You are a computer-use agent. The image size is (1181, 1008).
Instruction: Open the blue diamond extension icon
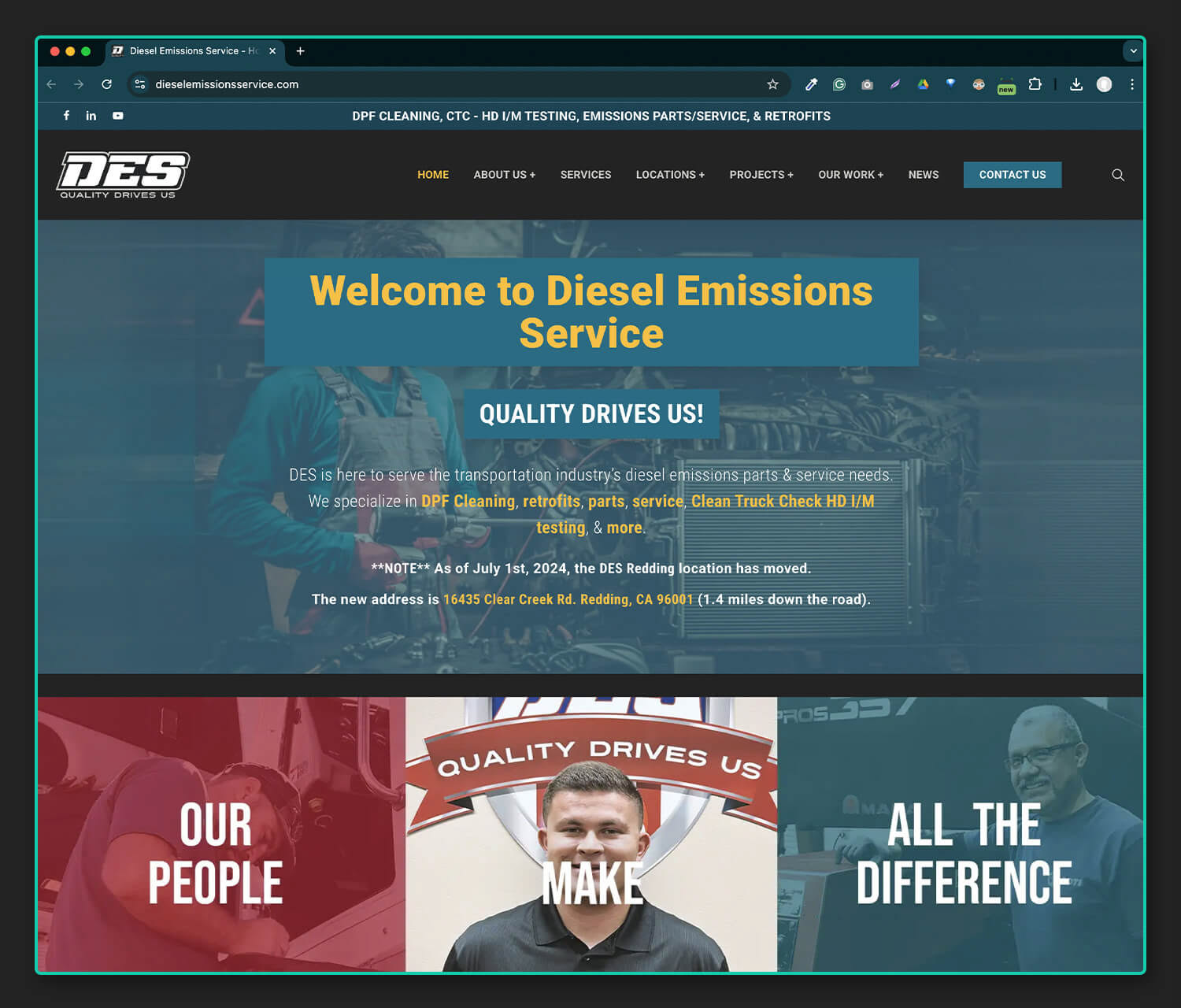[x=951, y=83]
